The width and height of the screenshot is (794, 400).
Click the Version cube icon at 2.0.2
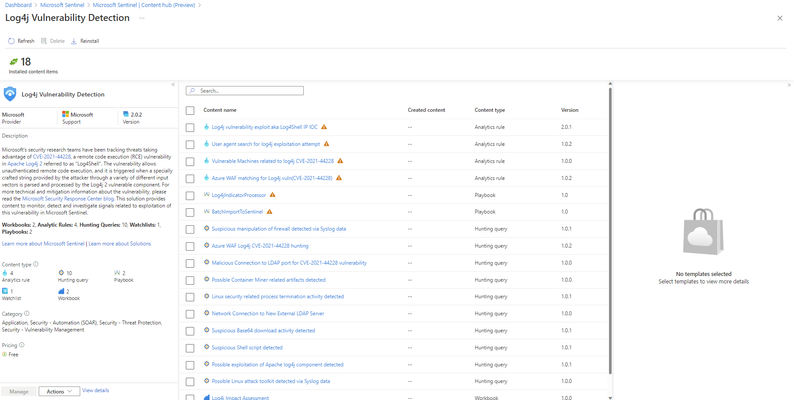click(x=126, y=114)
